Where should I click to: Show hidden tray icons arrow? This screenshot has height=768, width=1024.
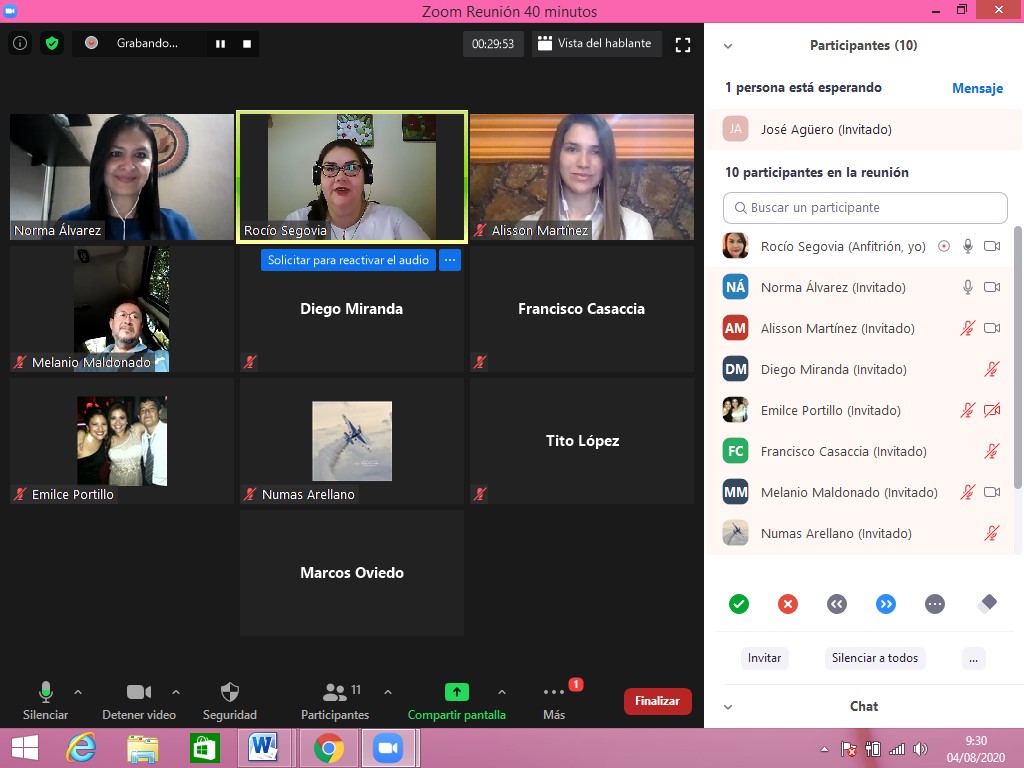(x=824, y=749)
